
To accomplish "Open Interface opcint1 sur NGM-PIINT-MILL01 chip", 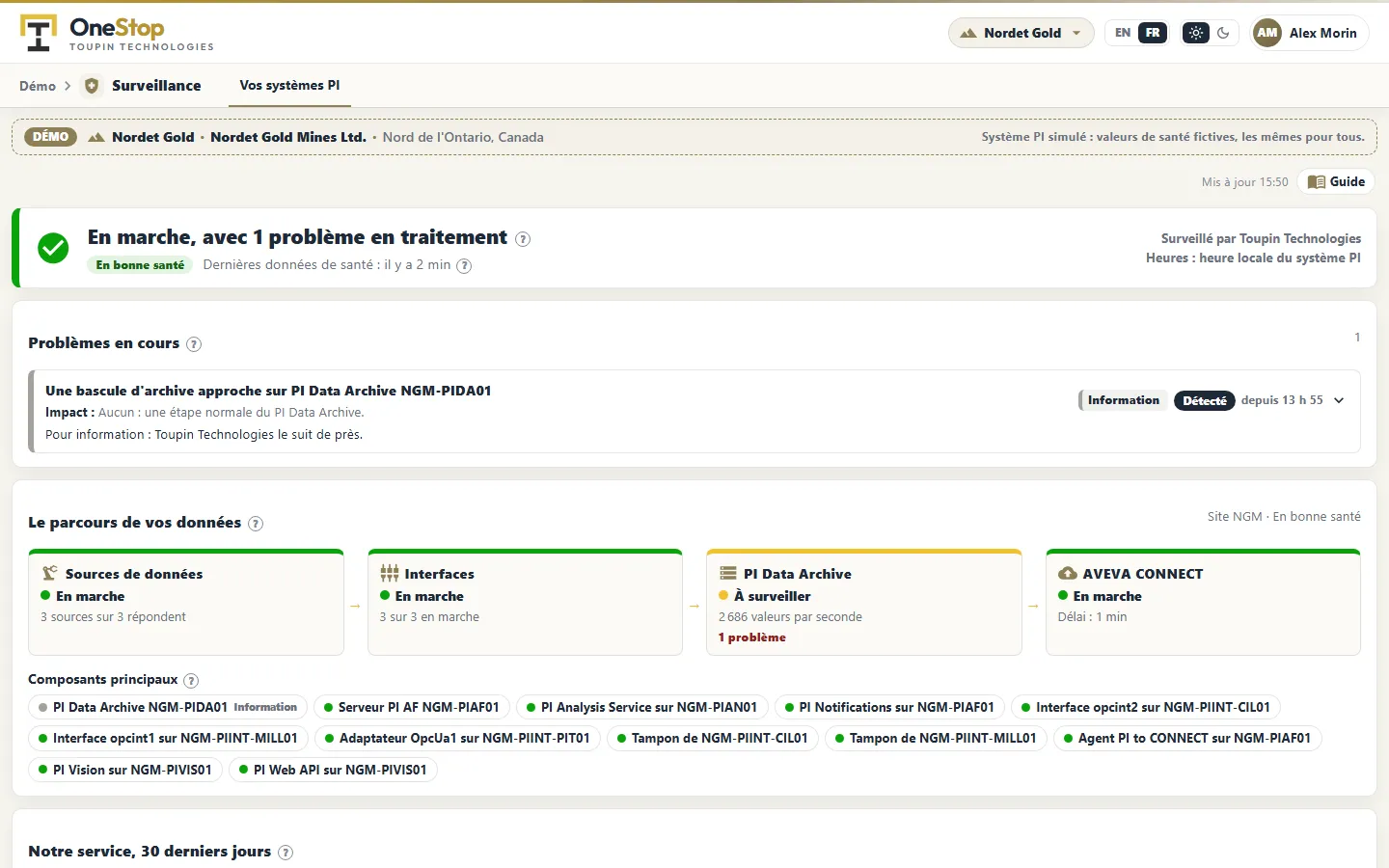I will coord(168,738).
